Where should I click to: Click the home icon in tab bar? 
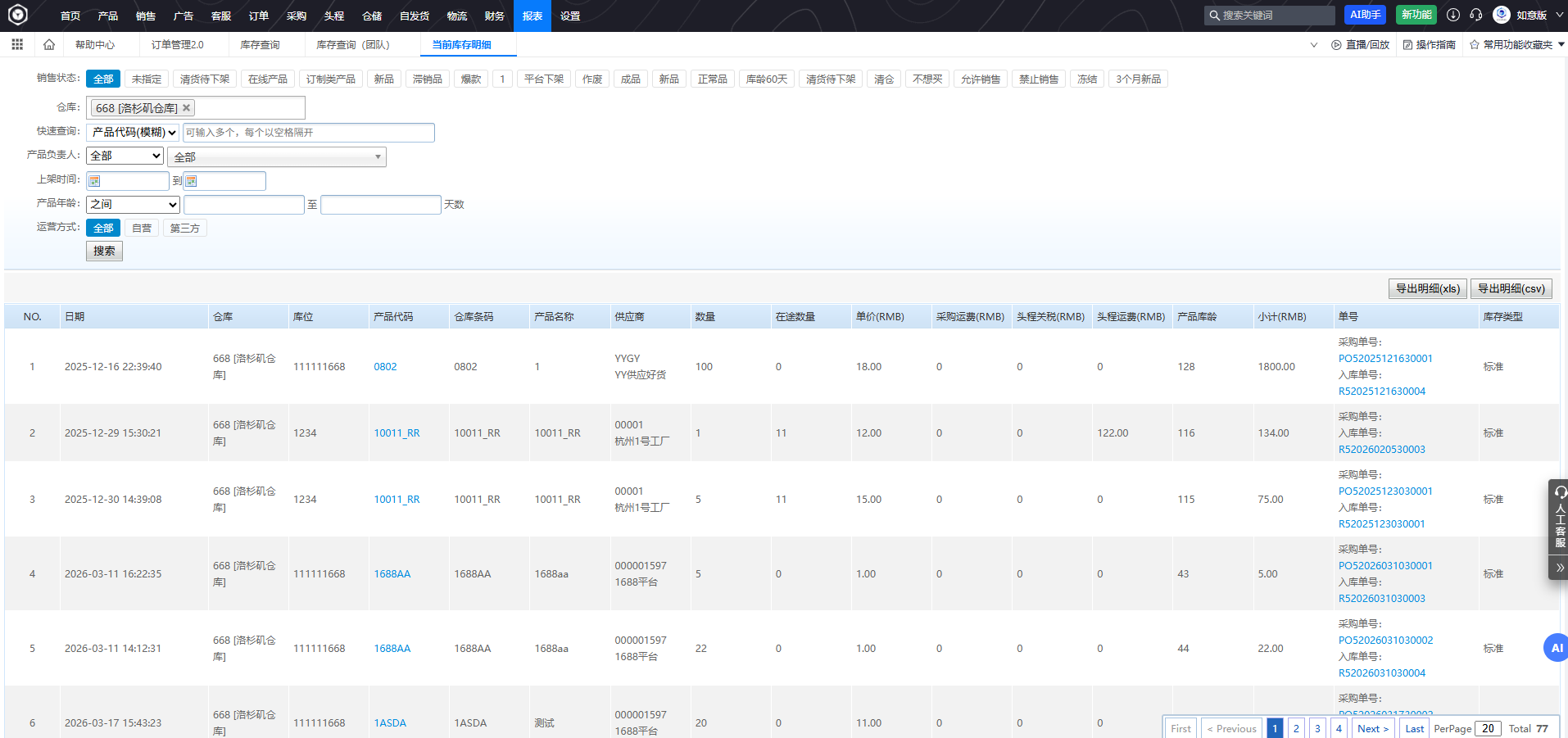coord(49,44)
